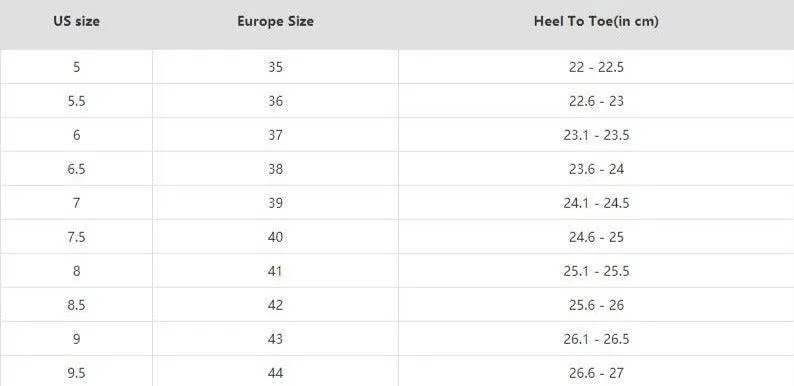This screenshot has width=794, height=386.
Task: Select the Europe size 35 cell
Action: 275,67
